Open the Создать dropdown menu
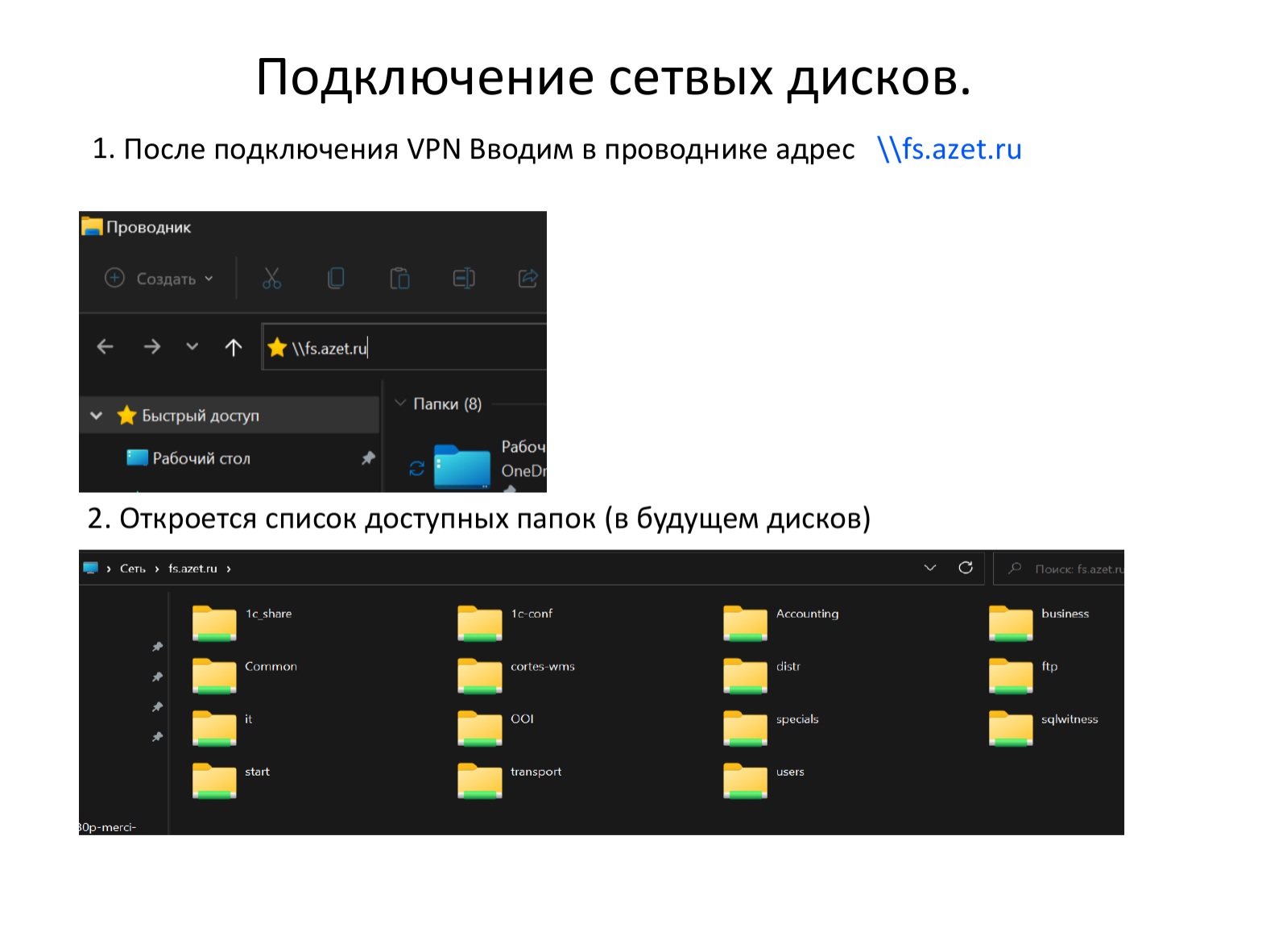Screen dimensions: 1266x952 (x=159, y=279)
